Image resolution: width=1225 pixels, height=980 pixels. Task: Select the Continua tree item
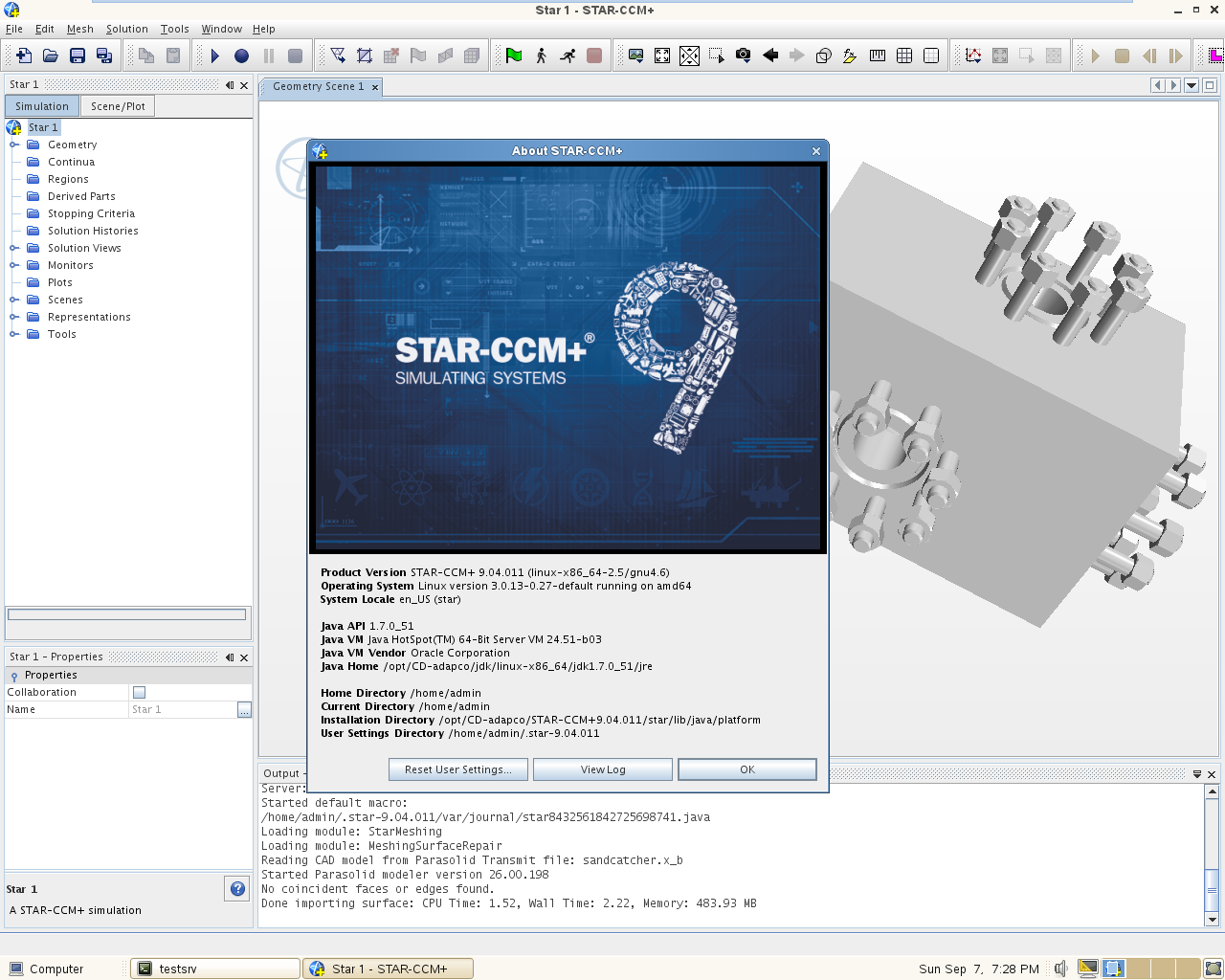pyautogui.click(x=71, y=162)
